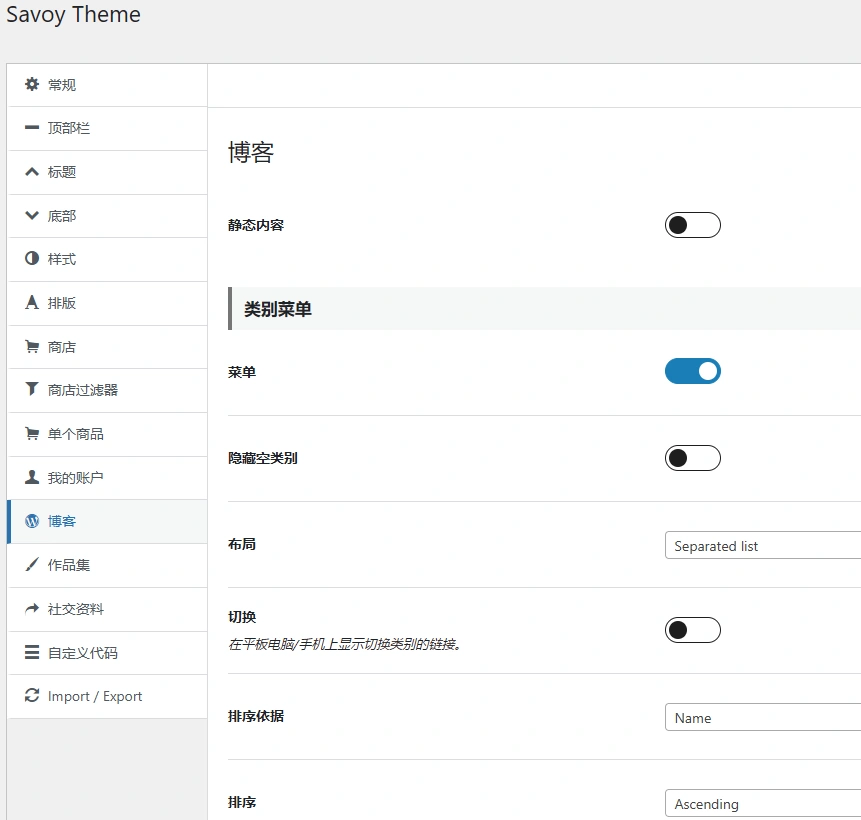
Task: Click the 商店过滤器 filter icon
Action: (30, 390)
